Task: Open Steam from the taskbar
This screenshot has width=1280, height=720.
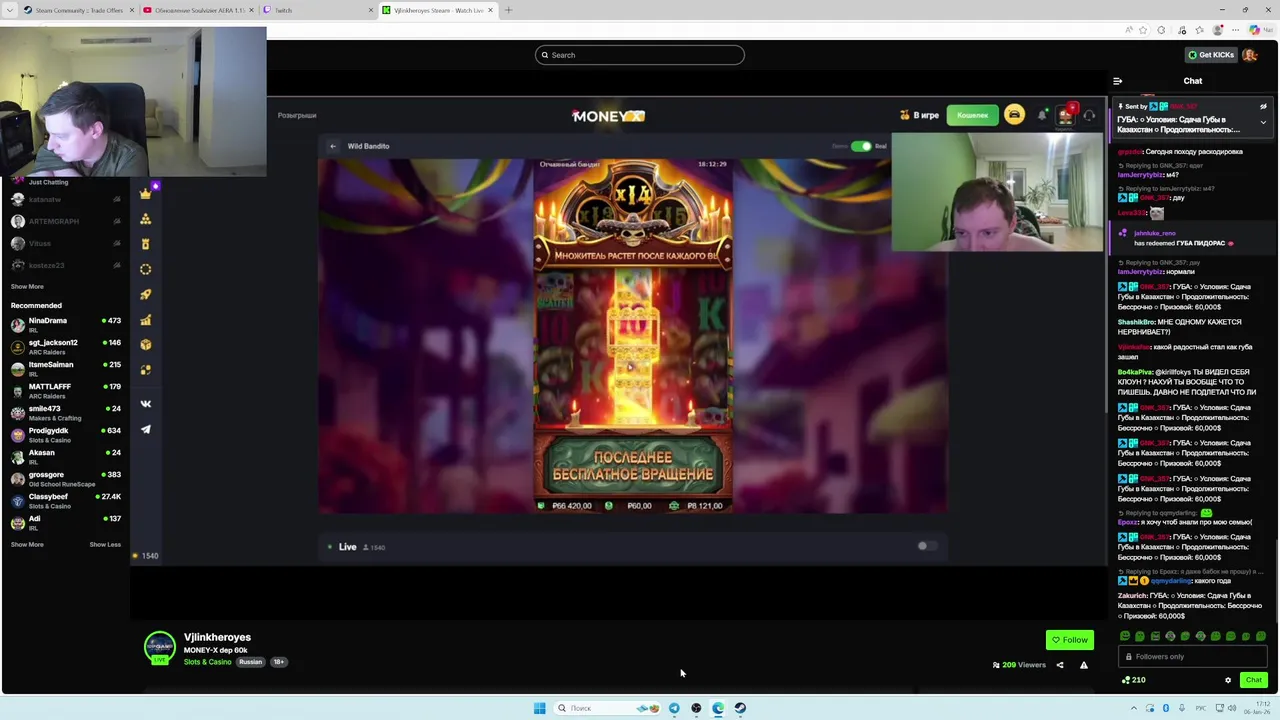Action: [740, 708]
